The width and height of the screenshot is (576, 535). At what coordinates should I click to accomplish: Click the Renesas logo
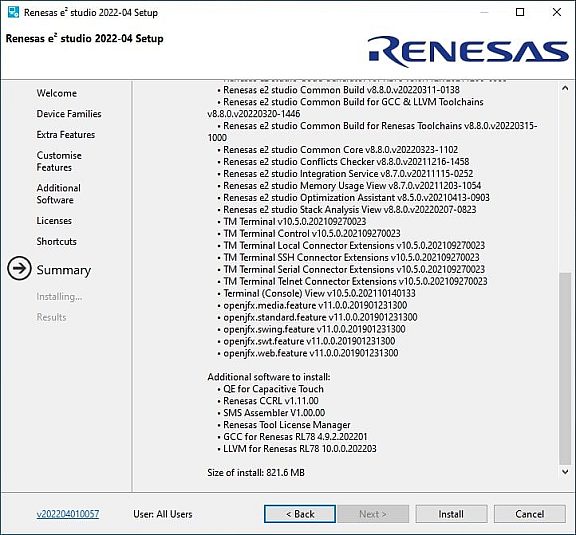[x=468, y=51]
